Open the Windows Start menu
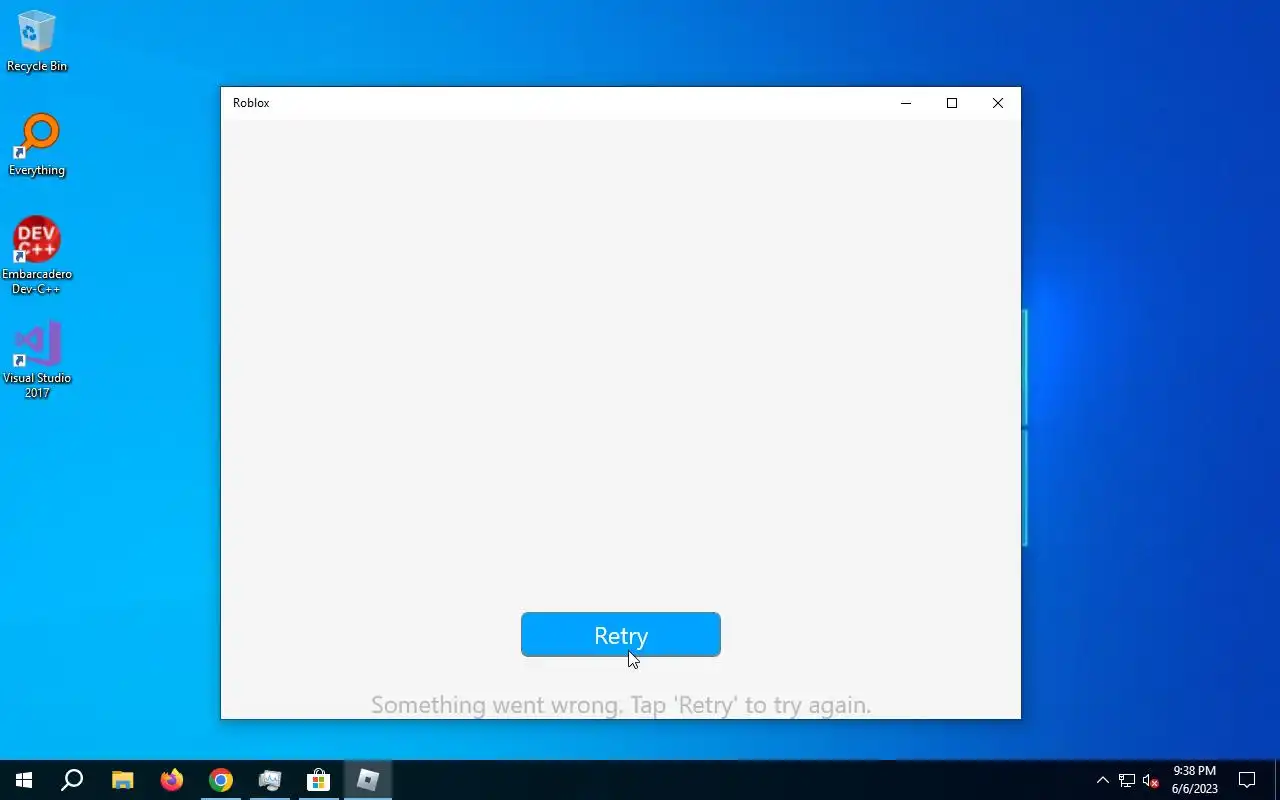The image size is (1280, 800). click(x=24, y=780)
